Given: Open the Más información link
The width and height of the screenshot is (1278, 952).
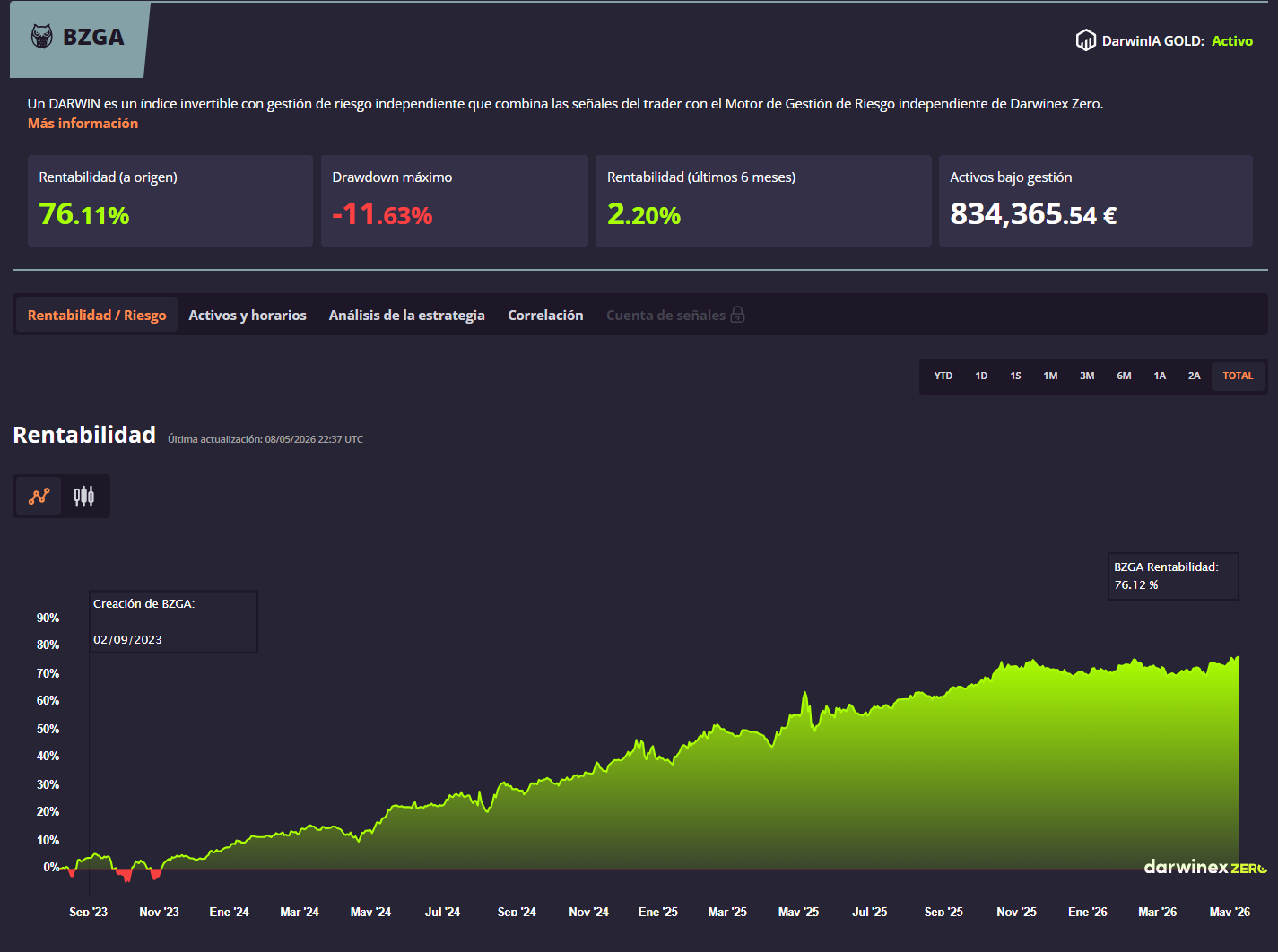Looking at the screenshot, I should tap(83, 124).
